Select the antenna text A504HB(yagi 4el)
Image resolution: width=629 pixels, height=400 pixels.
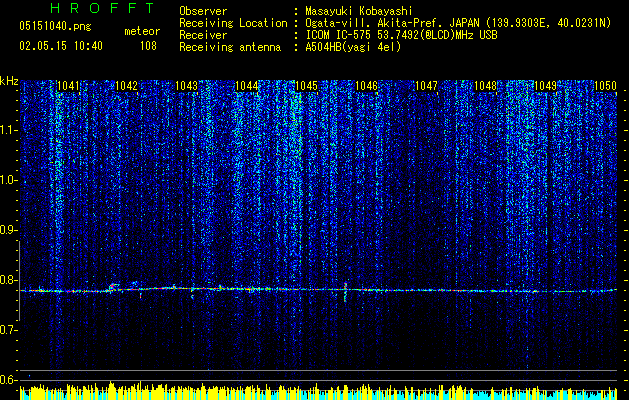click(353, 47)
